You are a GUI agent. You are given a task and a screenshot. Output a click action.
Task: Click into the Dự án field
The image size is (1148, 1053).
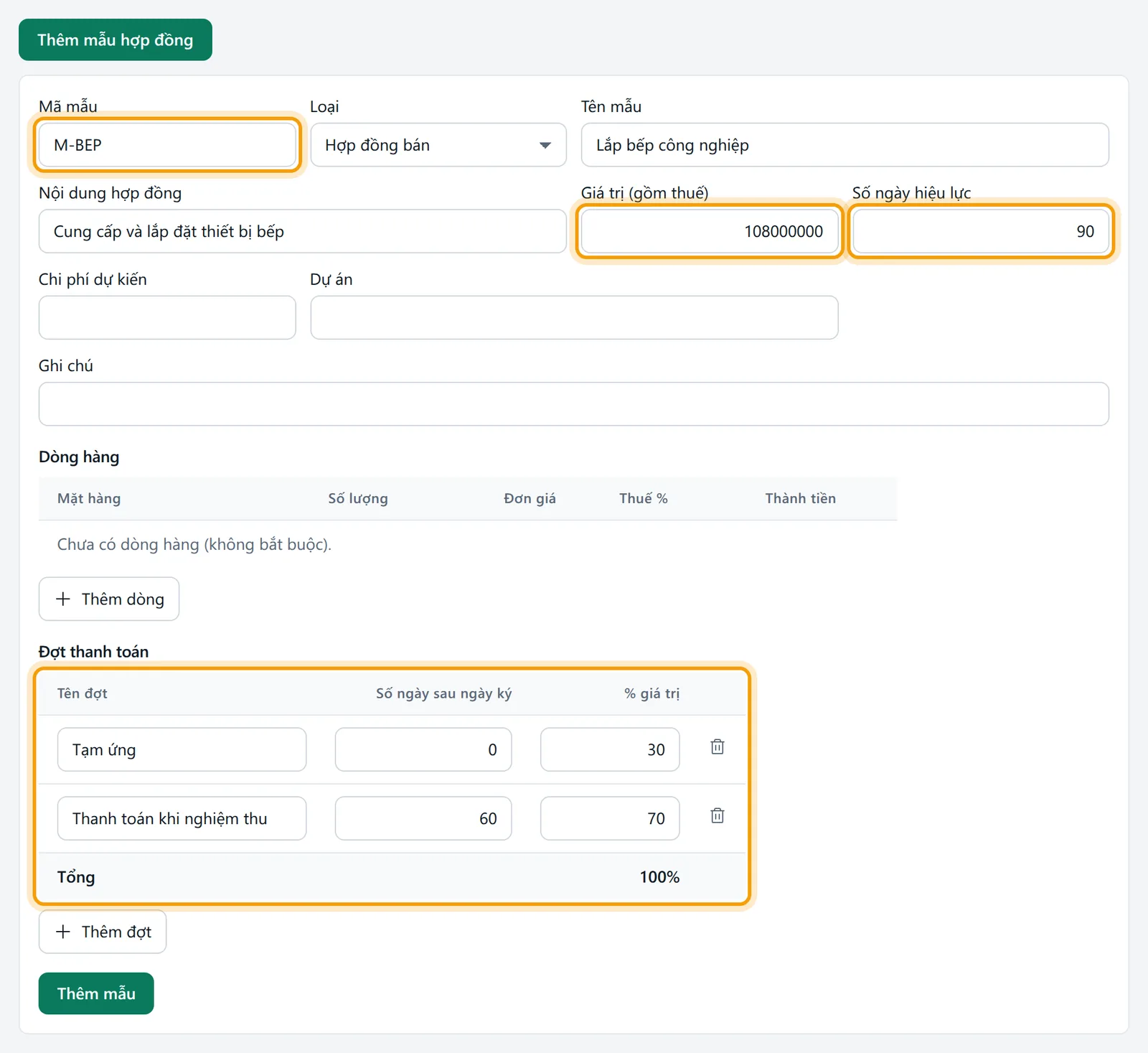point(574,317)
